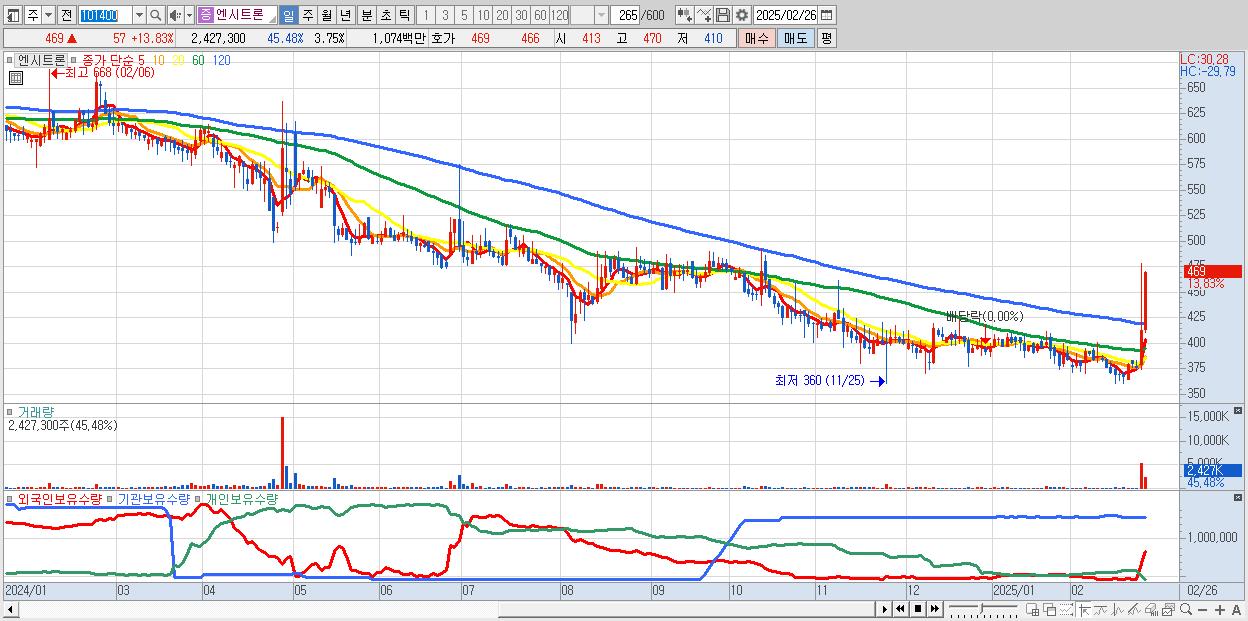The height and width of the screenshot is (621, 1248).
Task: Open chart settings gear icon
Action: [741, 15]
